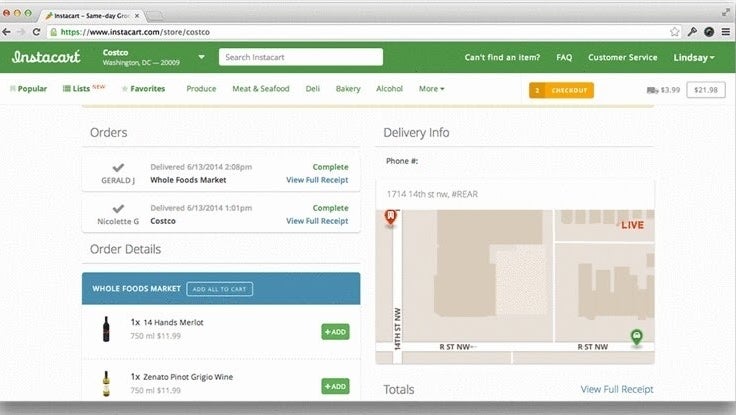View full receipt for Whole Foods order
This screenshot has width=736, height=415.
point(317,180)
